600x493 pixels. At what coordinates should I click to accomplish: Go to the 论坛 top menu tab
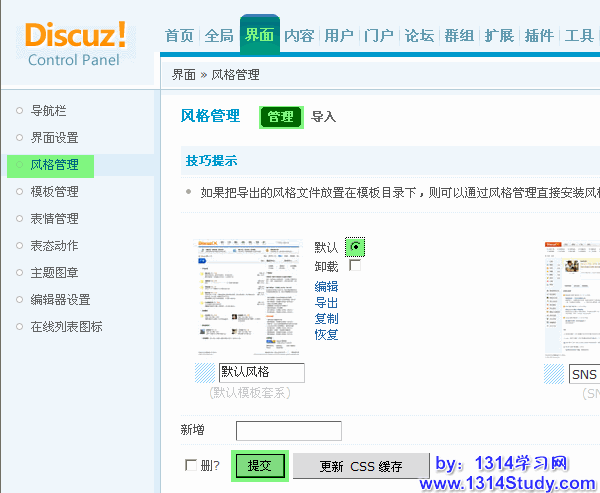coord(419,36)
